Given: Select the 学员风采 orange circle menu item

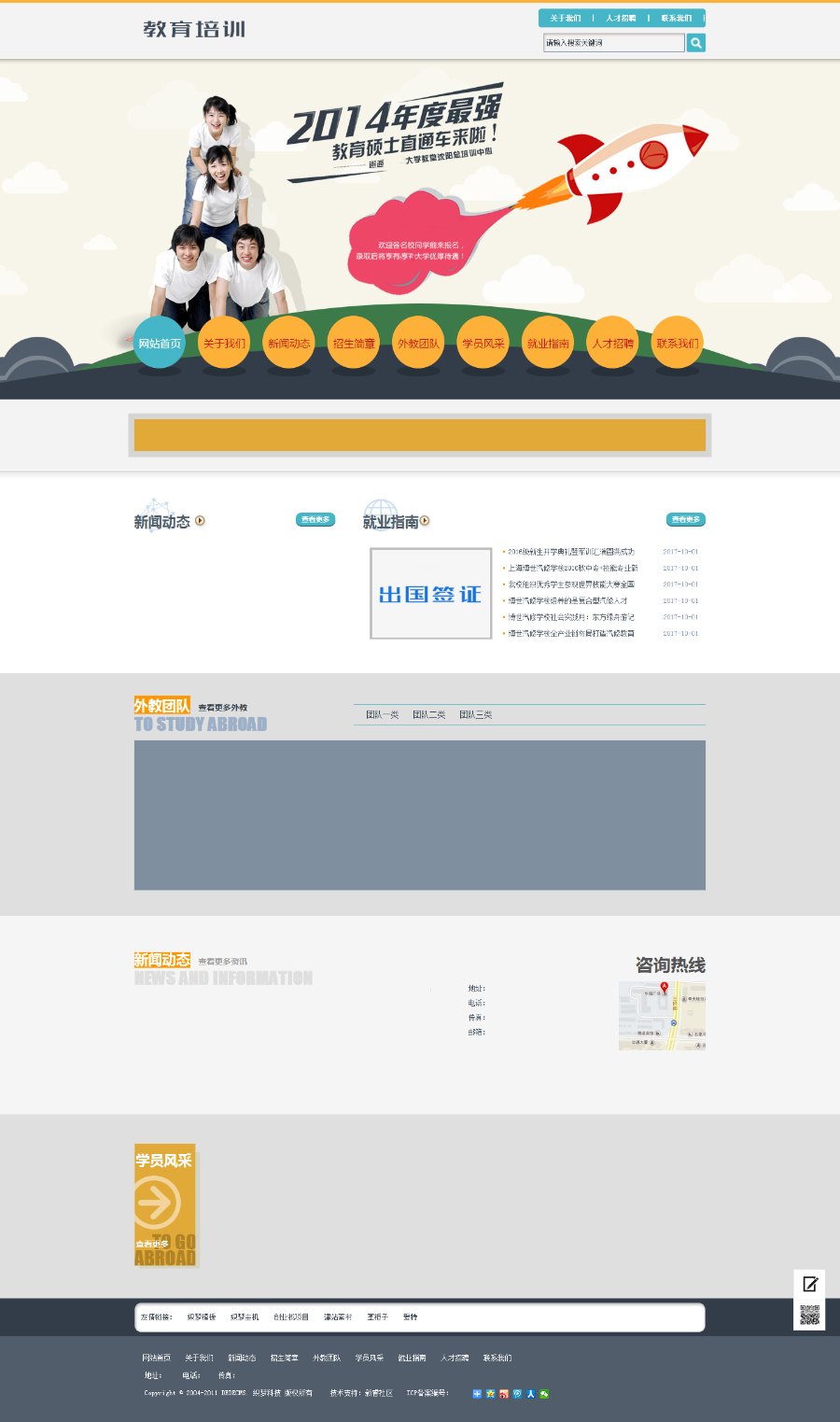Looking at the screenshot, I should tap(483, 343).
